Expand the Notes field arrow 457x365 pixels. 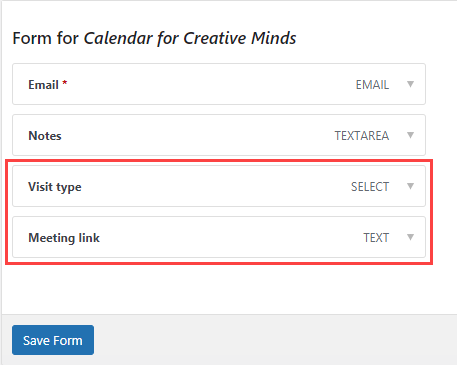(x=410, y=135)
